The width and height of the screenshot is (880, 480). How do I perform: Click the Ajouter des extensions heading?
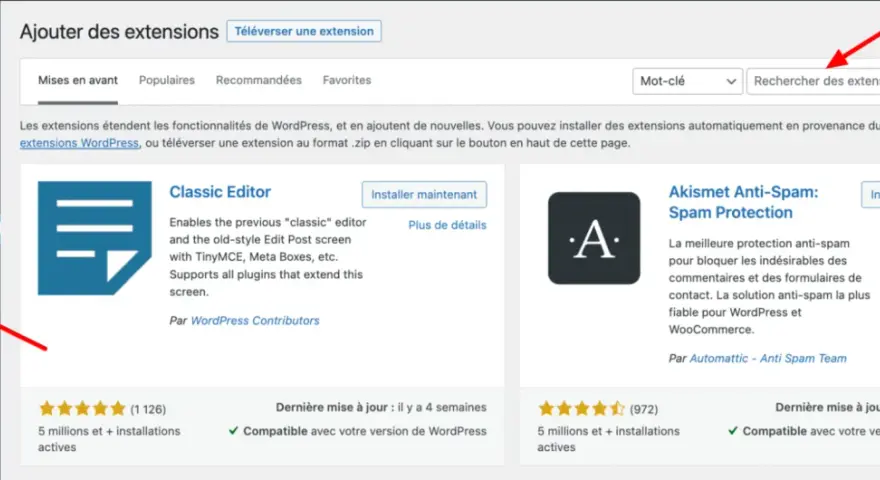pyautogui.click(x=119, y=31)
